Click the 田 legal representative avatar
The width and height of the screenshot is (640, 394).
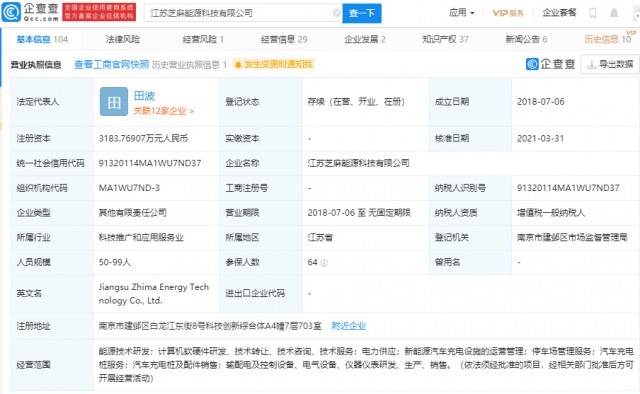pos(114,102)
